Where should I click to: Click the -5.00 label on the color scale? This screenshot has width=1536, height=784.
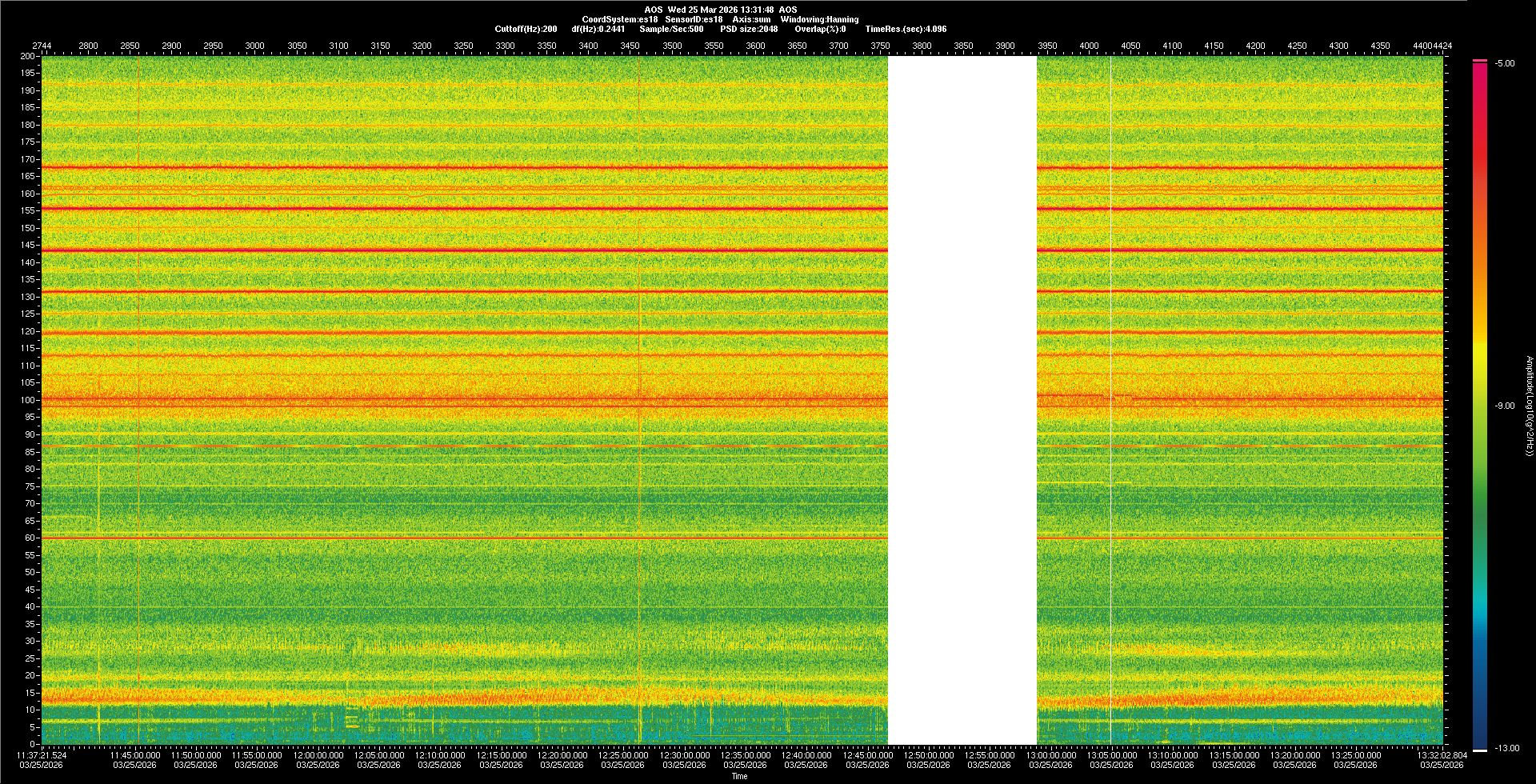tap(1505, 63)
